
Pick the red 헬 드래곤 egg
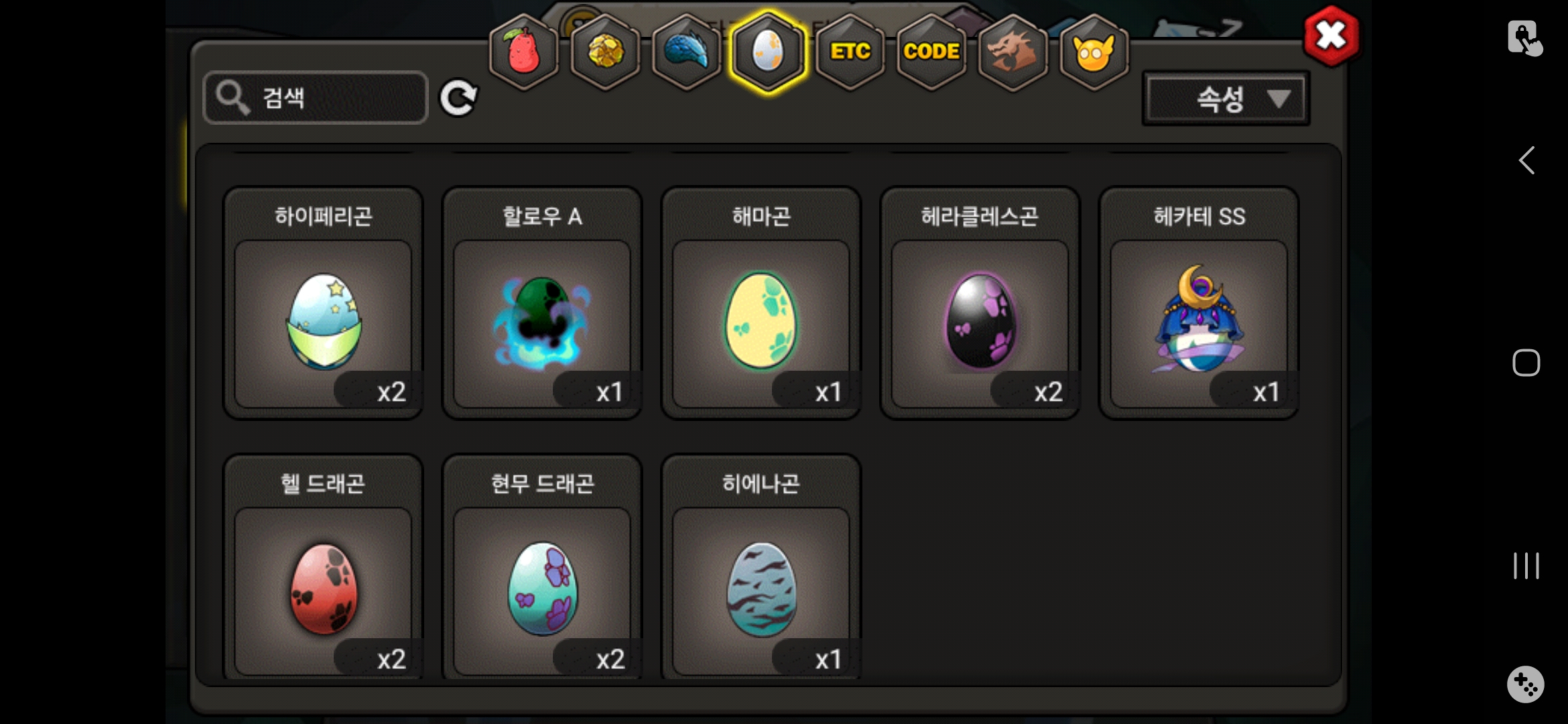pyautogui.click(x=323, y=567)
